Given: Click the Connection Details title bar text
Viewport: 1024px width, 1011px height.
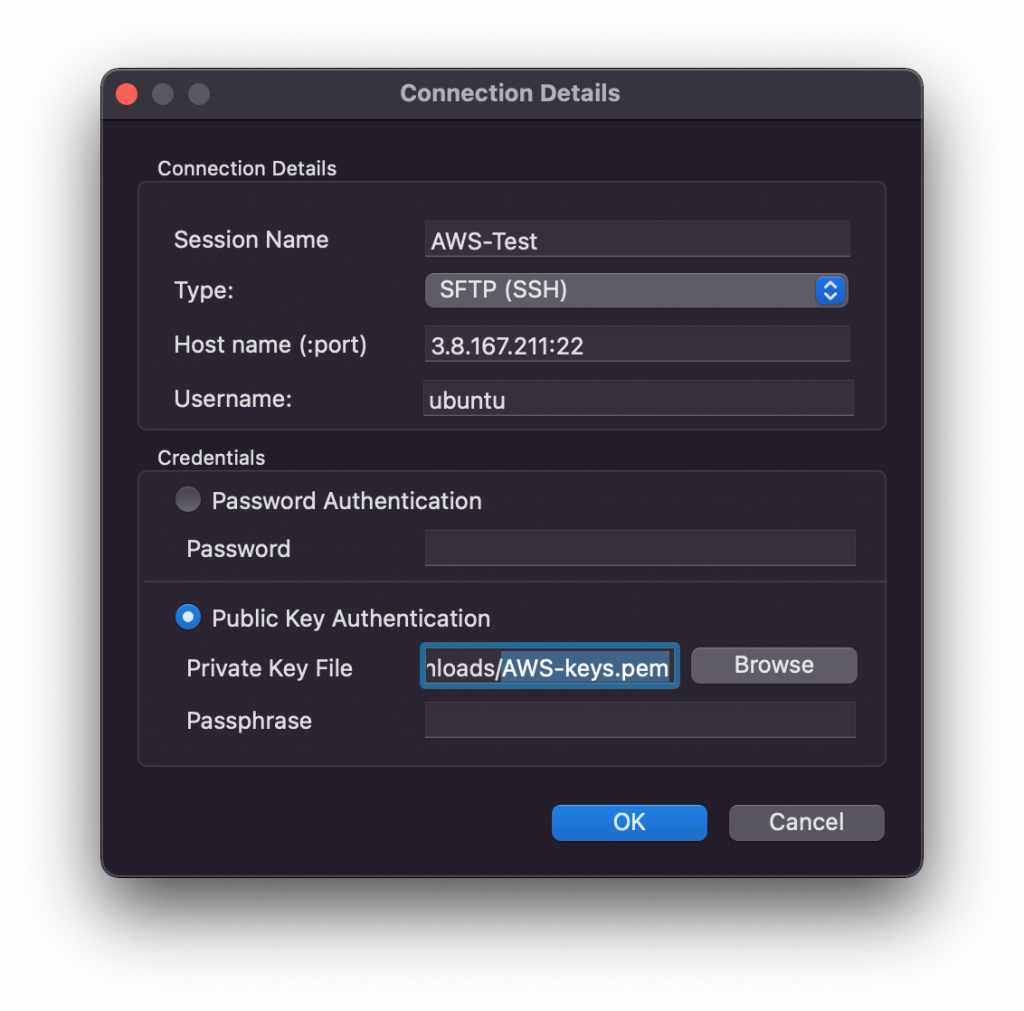Looking at the screenshot, I should point(510,93).
